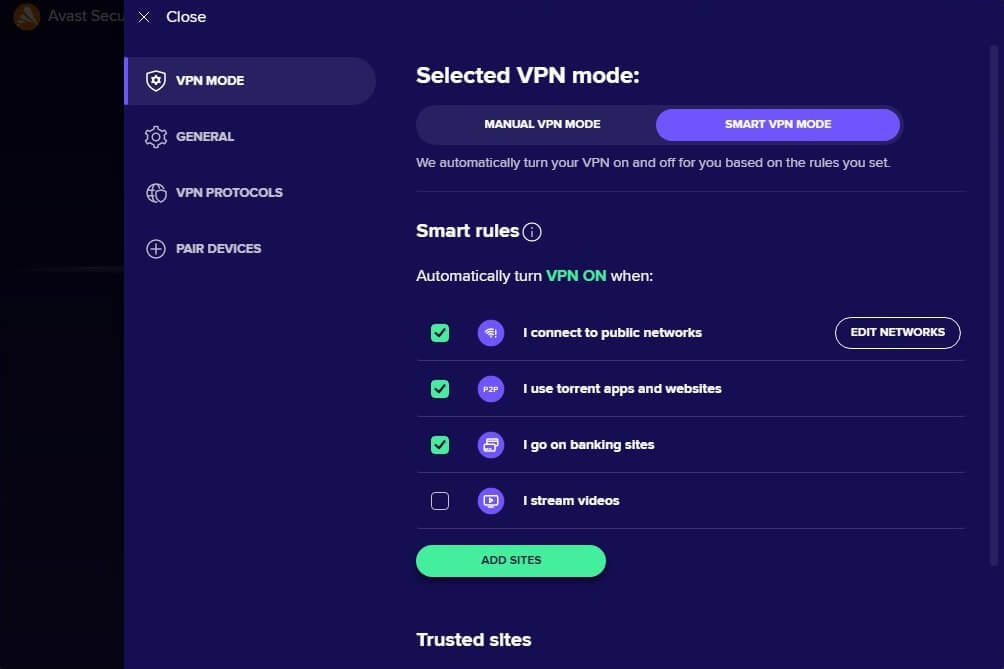Open General settings via the gear icon
Viewport: 1004px width, 669px height.
(x=157, y=136)
